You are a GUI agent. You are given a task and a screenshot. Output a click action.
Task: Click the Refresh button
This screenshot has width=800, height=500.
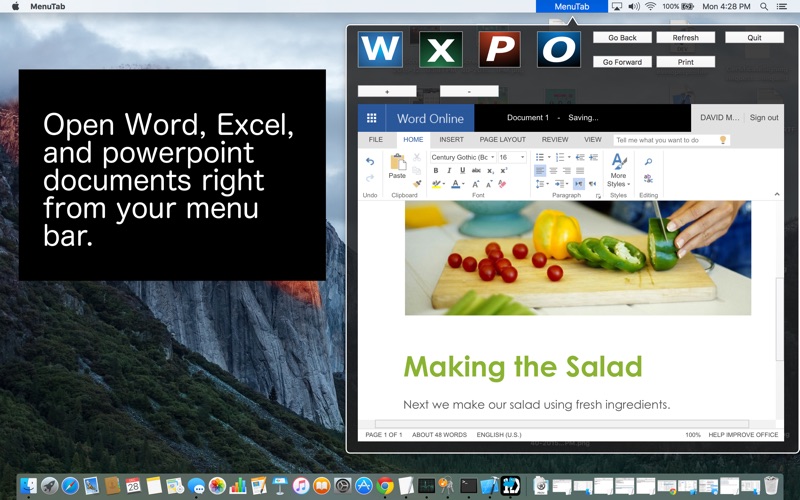(x=686, y=37)
